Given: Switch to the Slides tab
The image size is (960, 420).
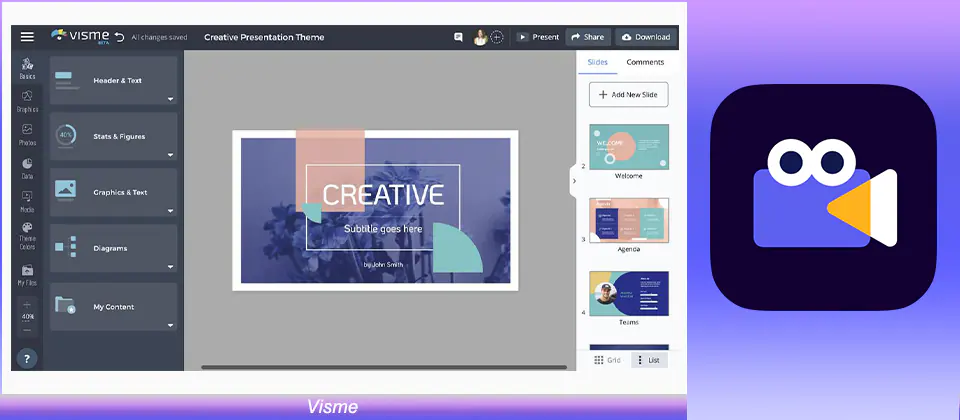Looking at the screenshot, I should pyautogui.click(x=598, y=62).
